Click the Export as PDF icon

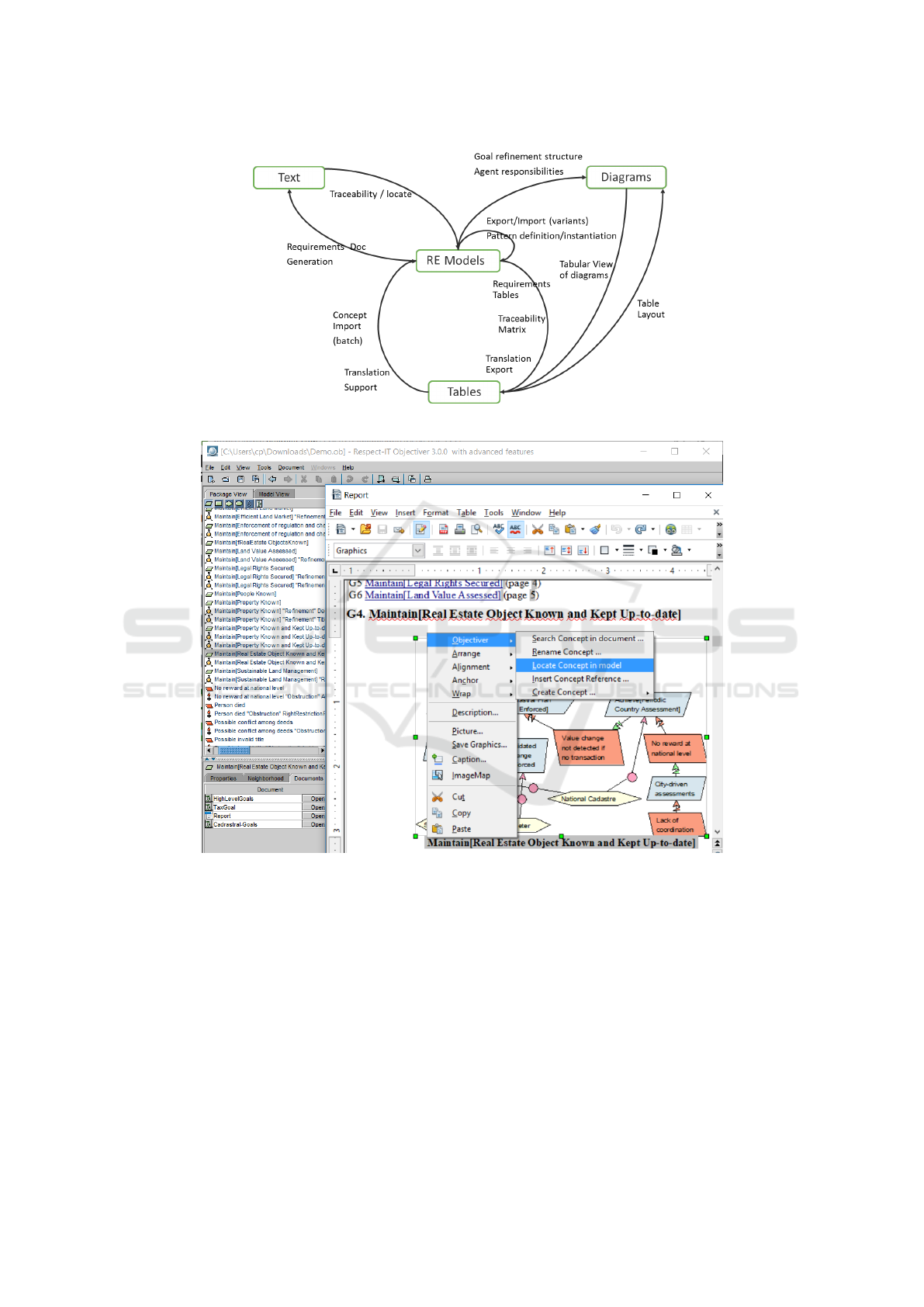coord(444,529)
